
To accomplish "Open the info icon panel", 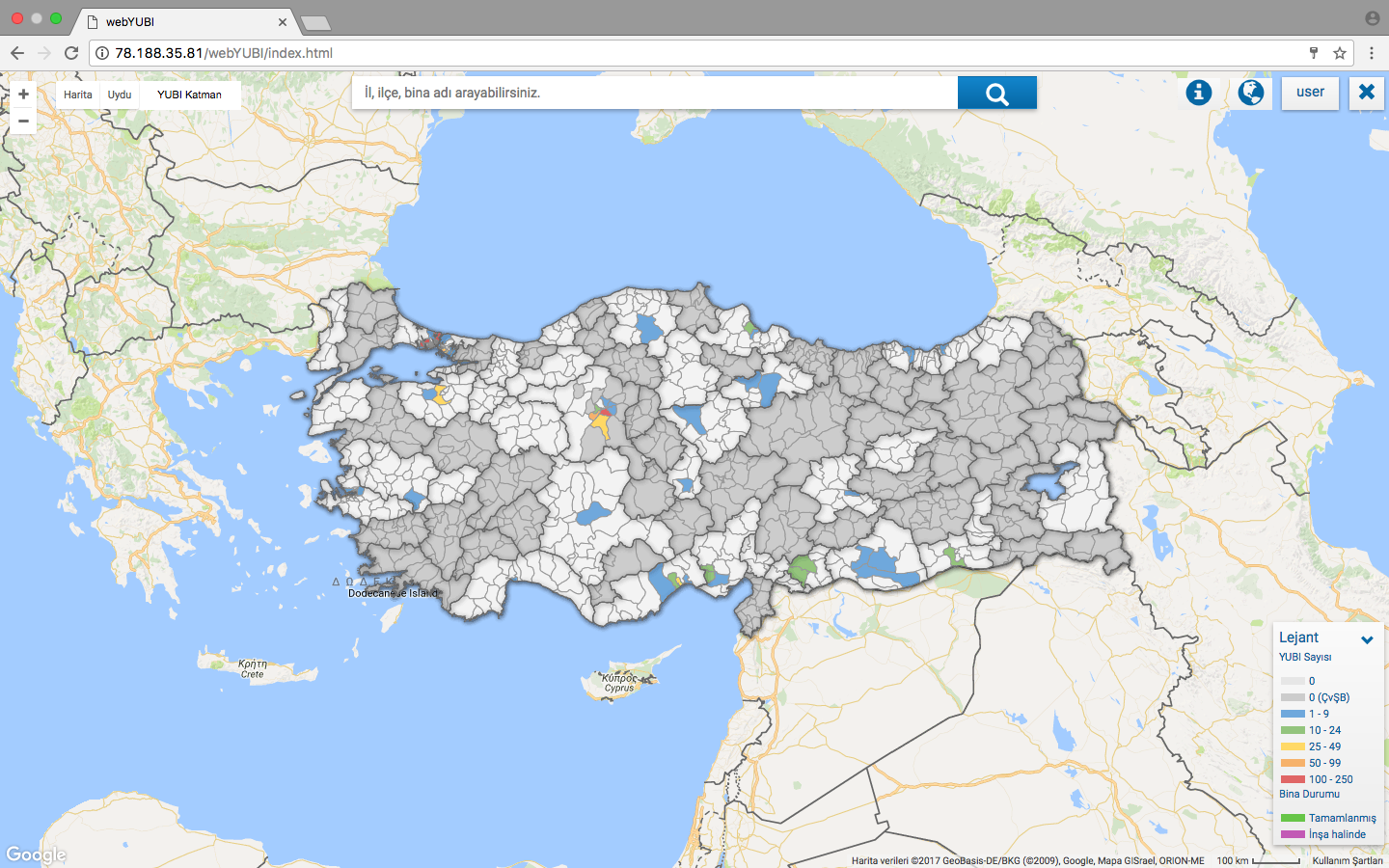I will [x=1198, y=93].
